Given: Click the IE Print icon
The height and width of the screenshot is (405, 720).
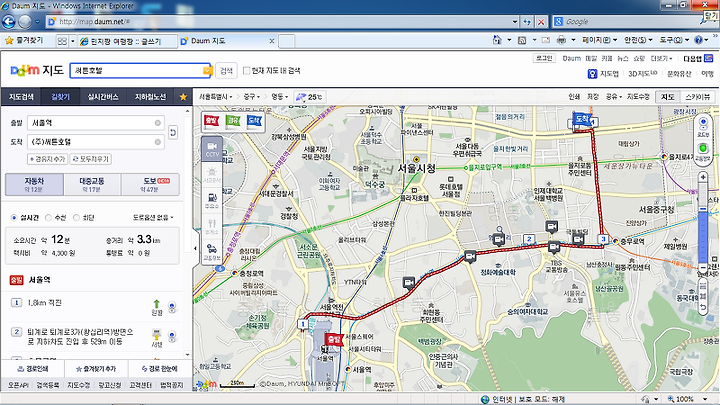Looking at the screenshot, I should click(x=561, y=40).
